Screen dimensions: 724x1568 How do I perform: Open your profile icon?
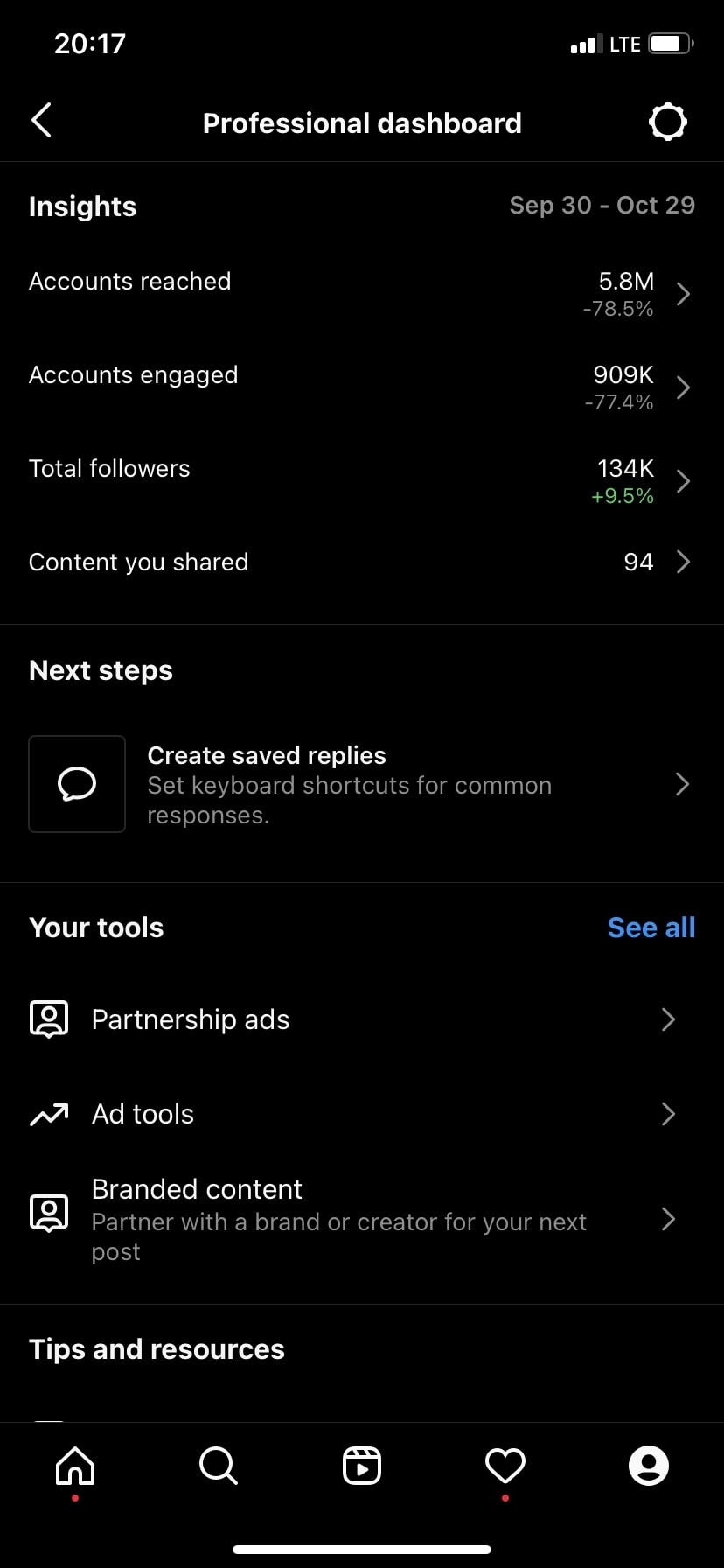(x=649, y=1466)
